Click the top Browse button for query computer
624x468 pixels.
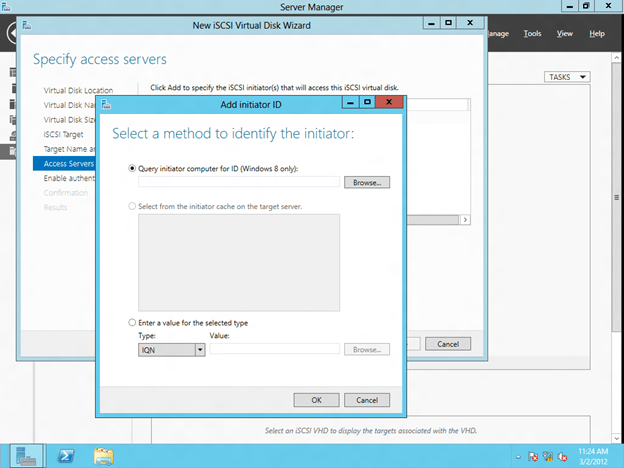(x=366, y=183)
